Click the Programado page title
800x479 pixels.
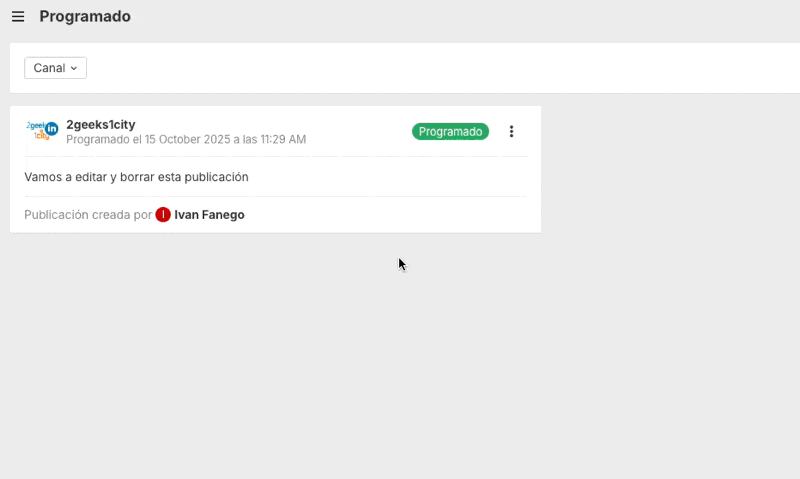pyautogui.click(x=85, y=17)
